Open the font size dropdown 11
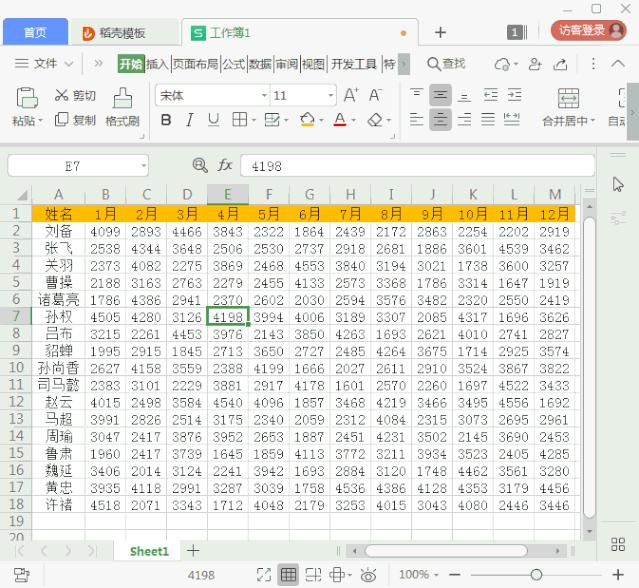Viewport: 639px width, 588px height. (x=331, y=96)
